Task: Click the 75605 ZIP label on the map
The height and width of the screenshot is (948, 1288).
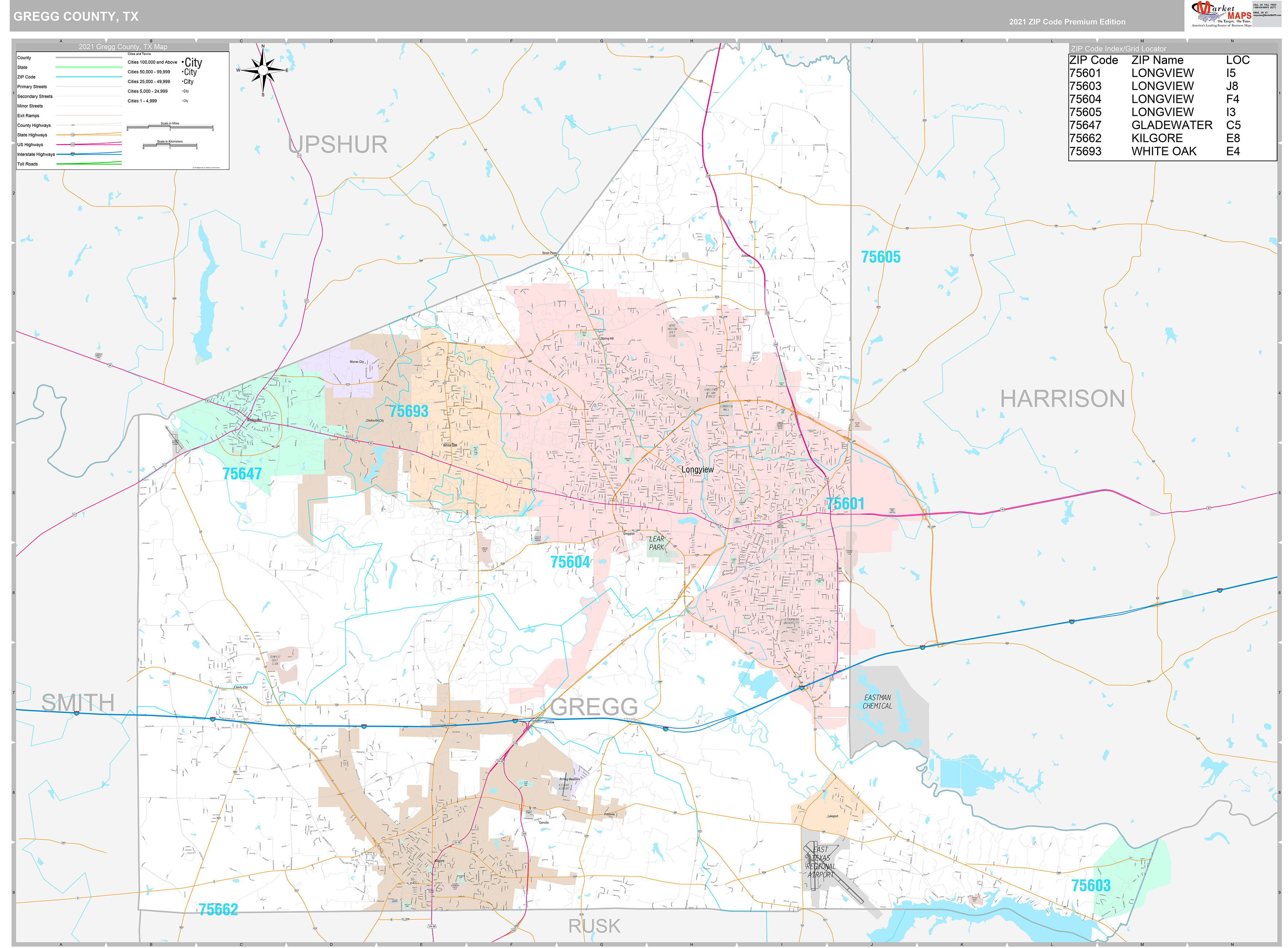Action: pyautogui.click(x=881, y=257)
